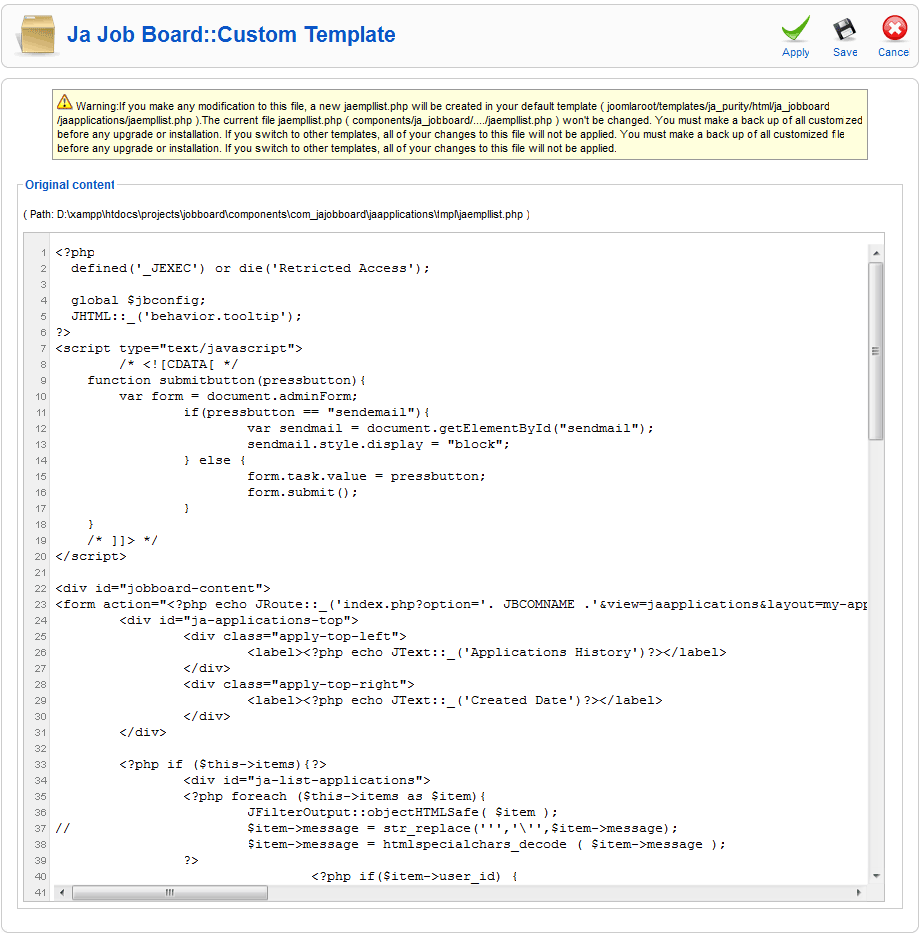
Task: Click the vertical scrollbar down arrow
Action: (876, 876)
